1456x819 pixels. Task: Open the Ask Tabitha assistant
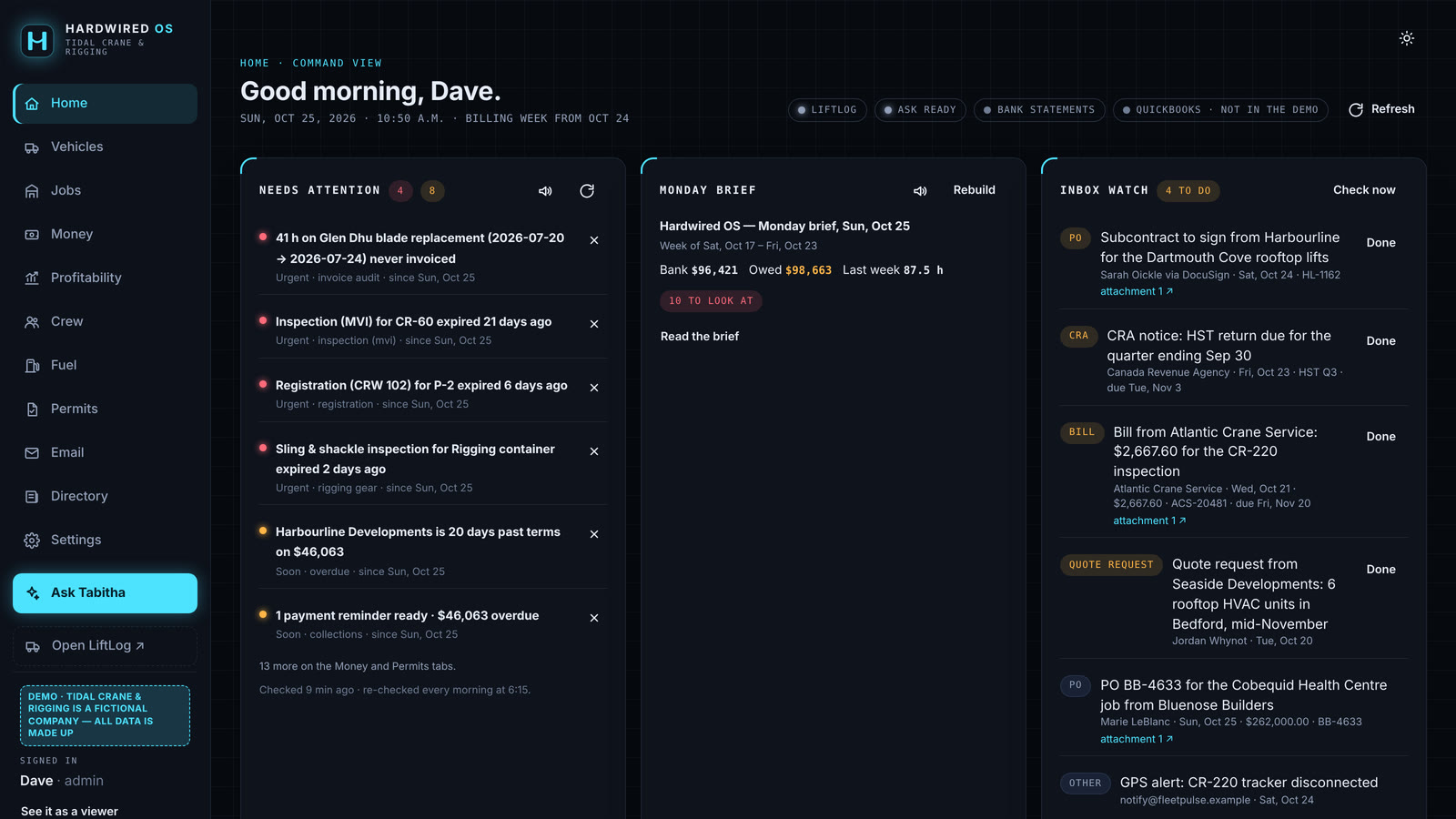click(x=105, y=593)
